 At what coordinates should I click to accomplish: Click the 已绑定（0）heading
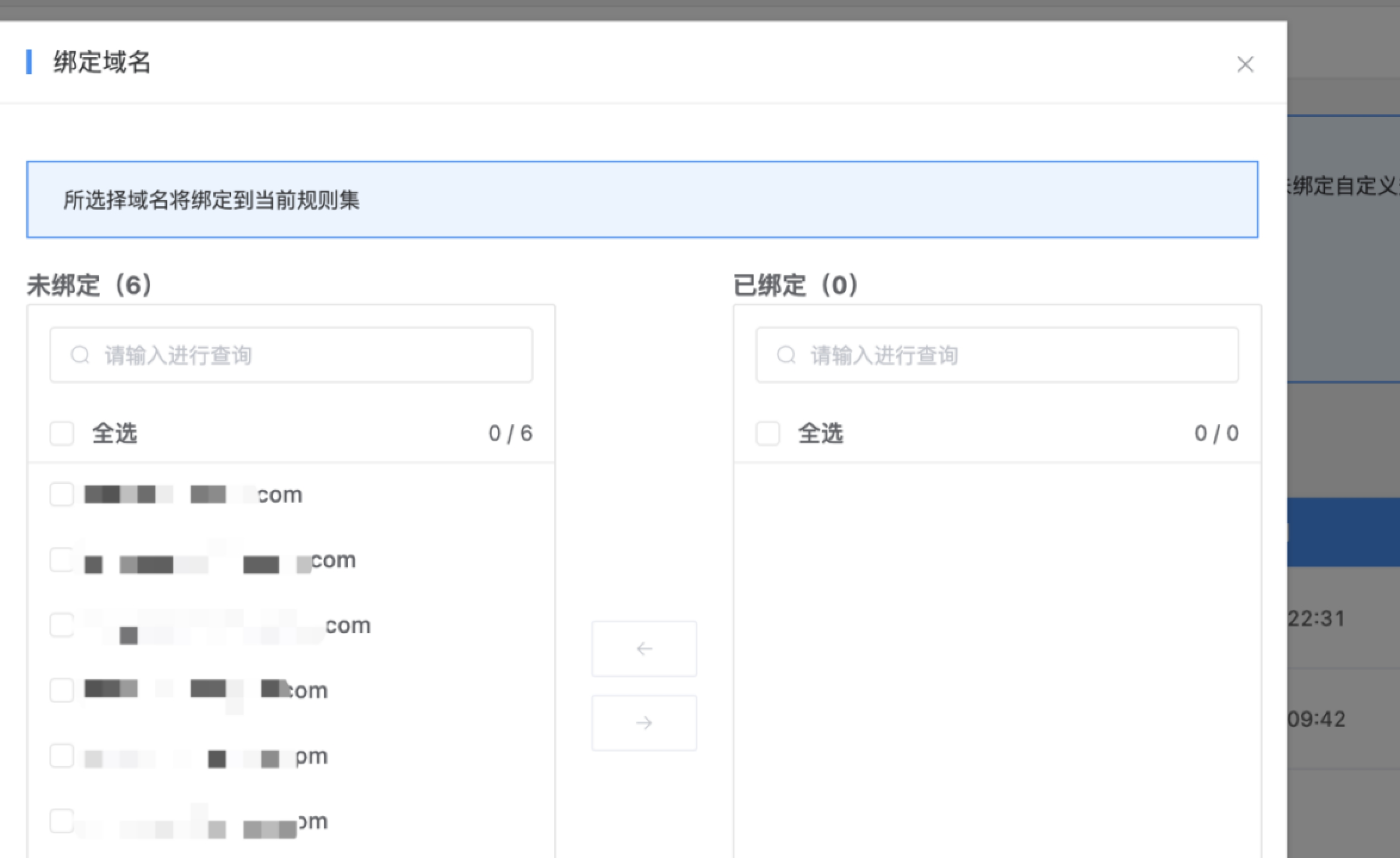796,285
